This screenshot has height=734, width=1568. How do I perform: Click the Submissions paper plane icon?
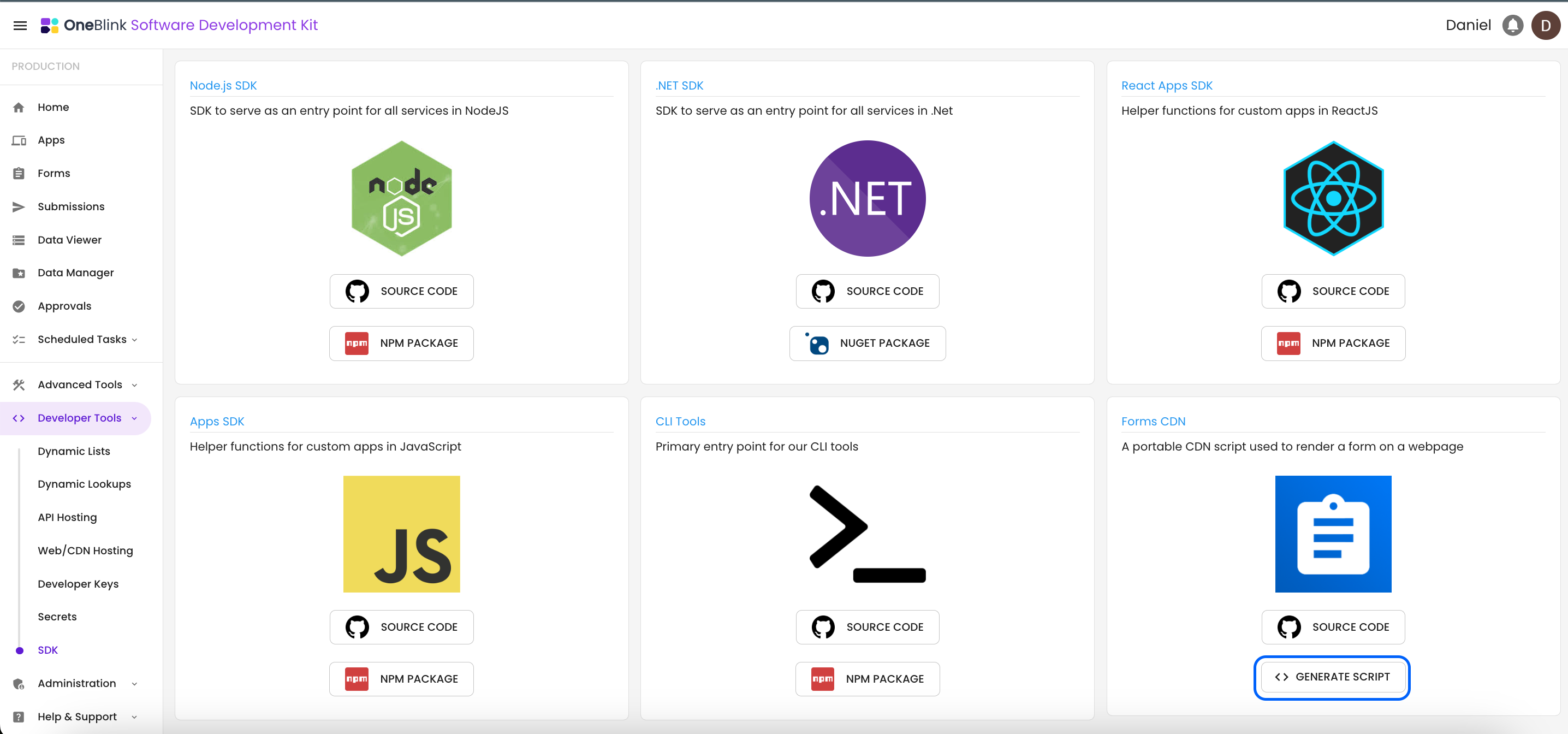[x=19, y=206]
